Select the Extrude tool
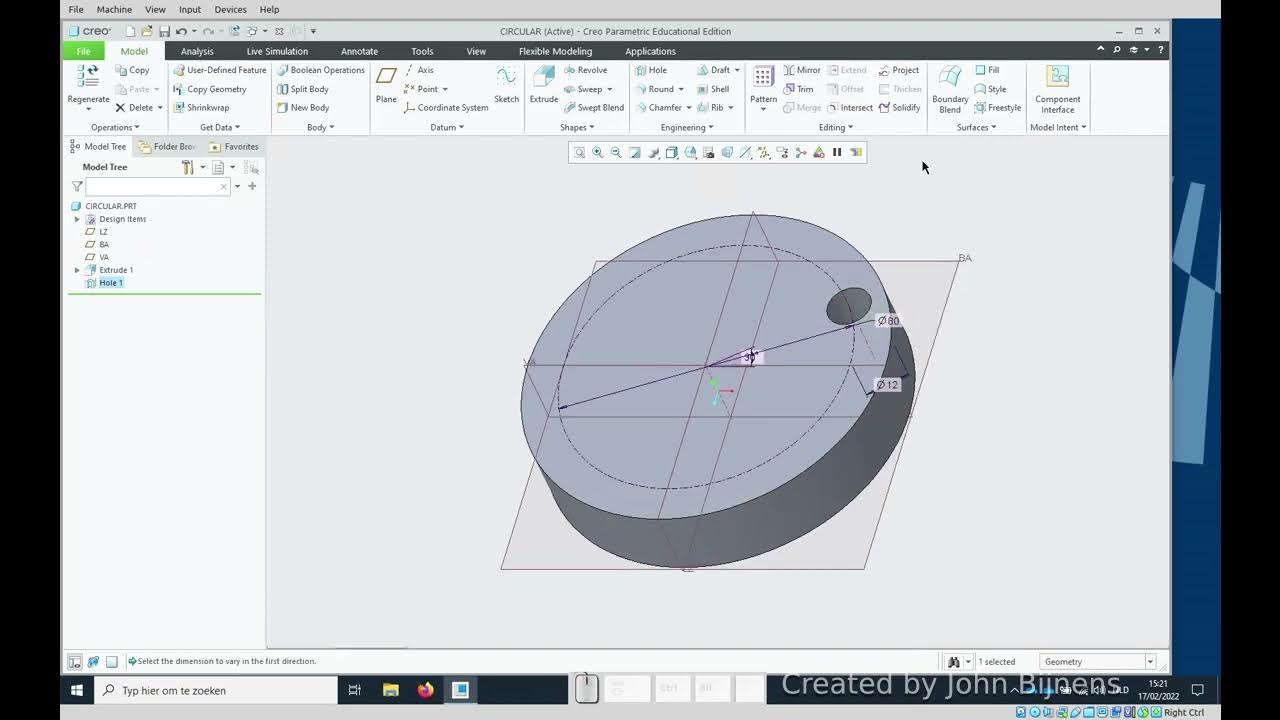The height and width of the screenshot is (720, 1280). 544,85
